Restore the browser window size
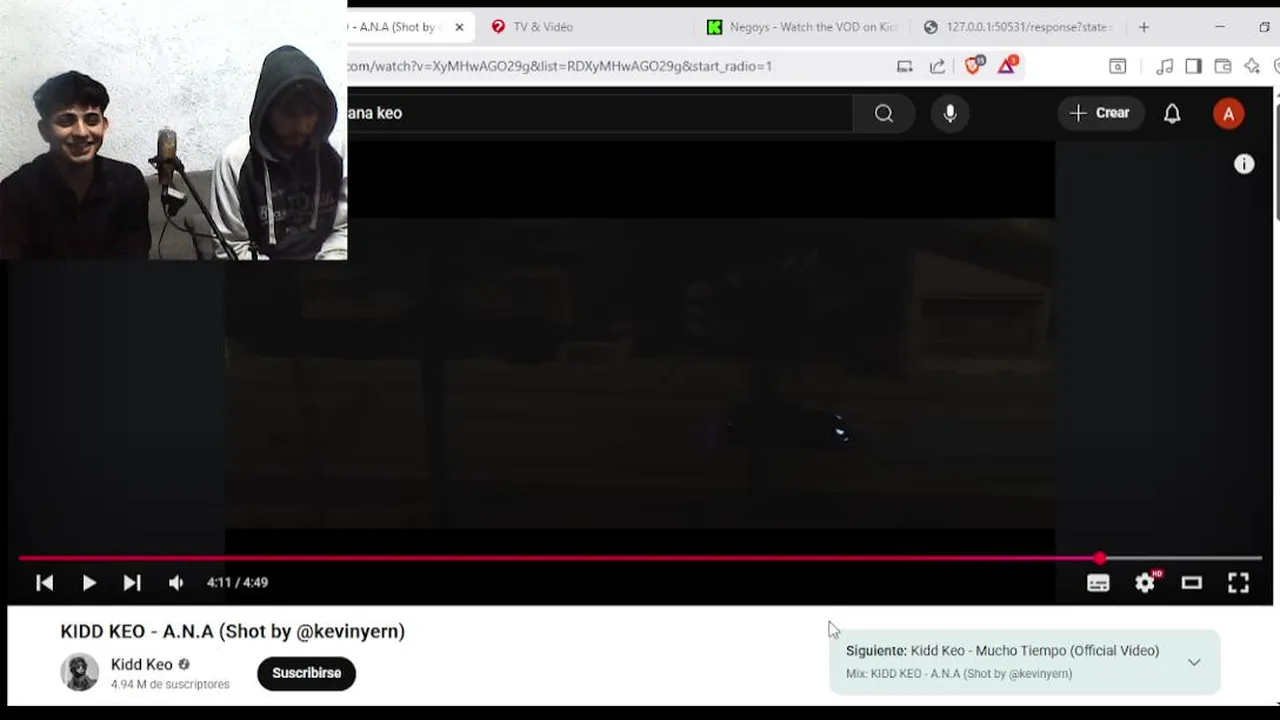The height and width of the screenshot is (720, 1280). [x=1264, y=27]
